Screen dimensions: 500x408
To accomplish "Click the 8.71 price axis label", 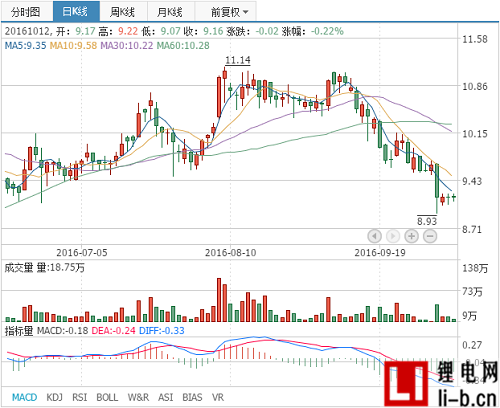I will (472, 229).
